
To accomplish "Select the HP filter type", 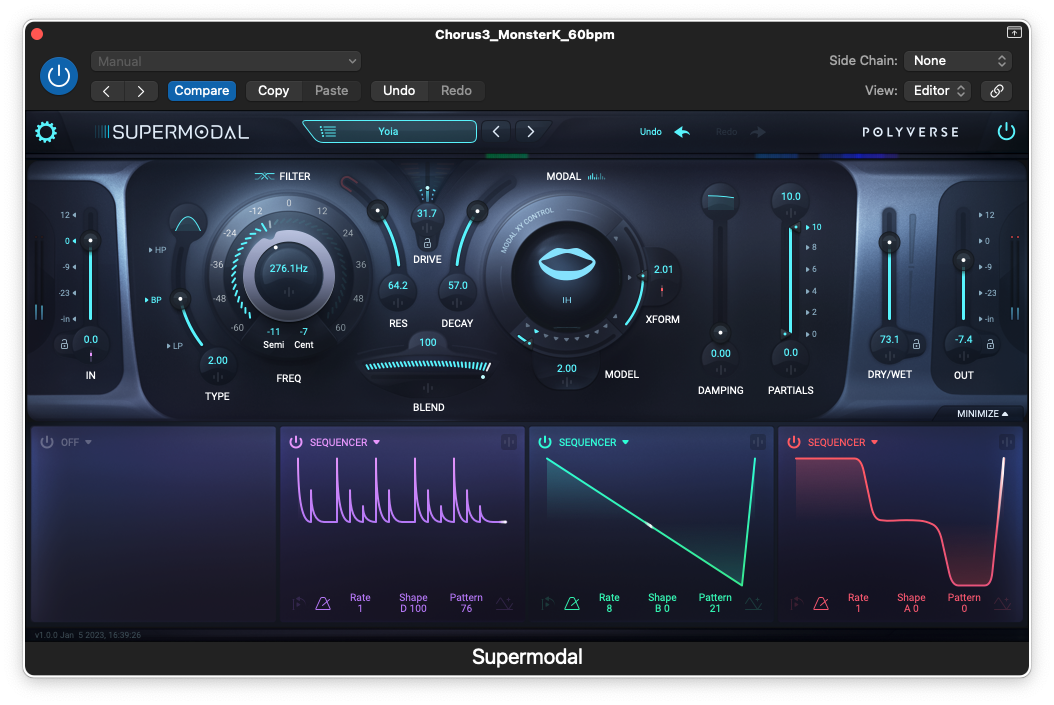I will pyautogui.click(x=160, y=250).
